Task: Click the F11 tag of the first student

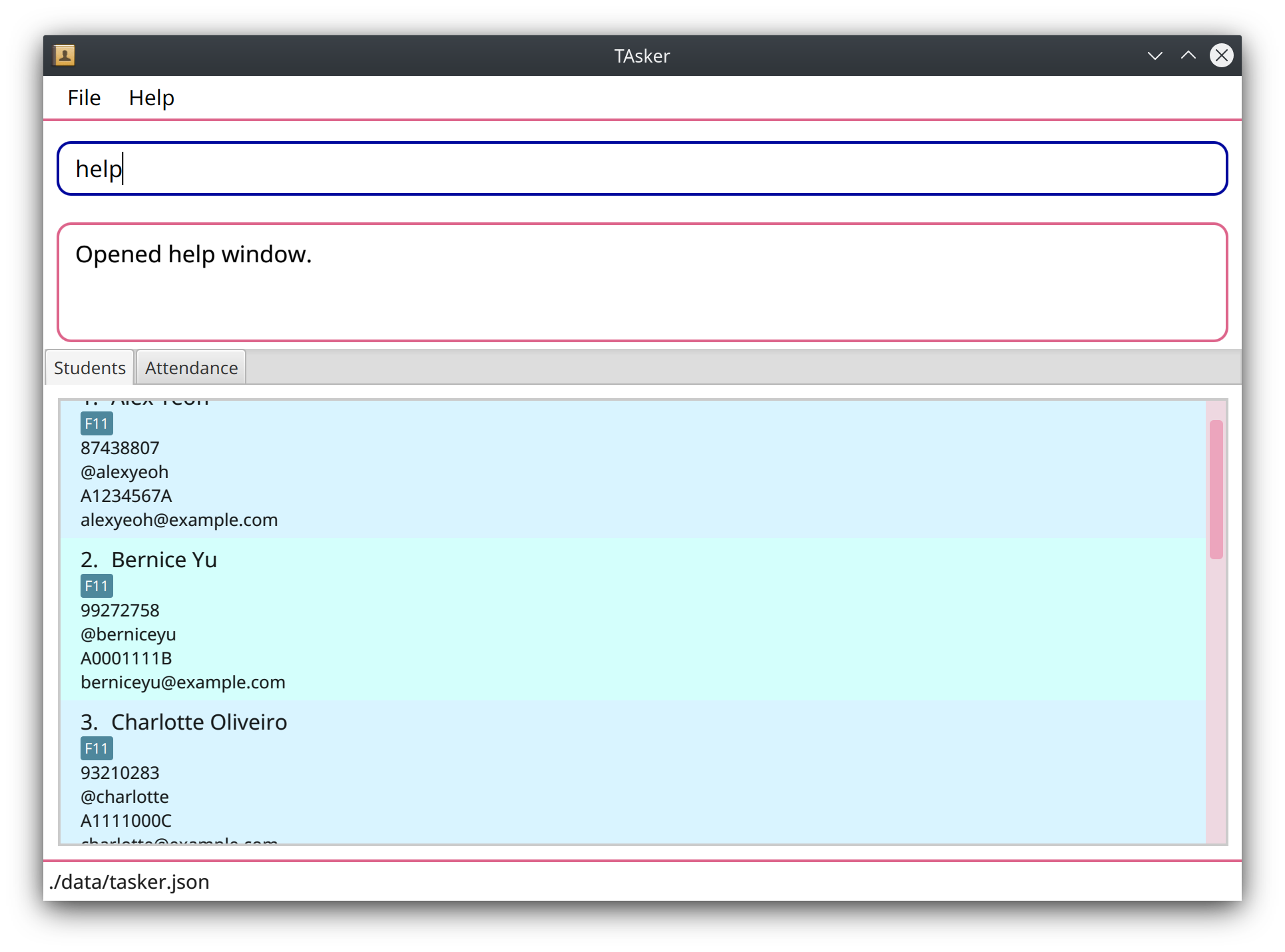Action: (97, 424)
